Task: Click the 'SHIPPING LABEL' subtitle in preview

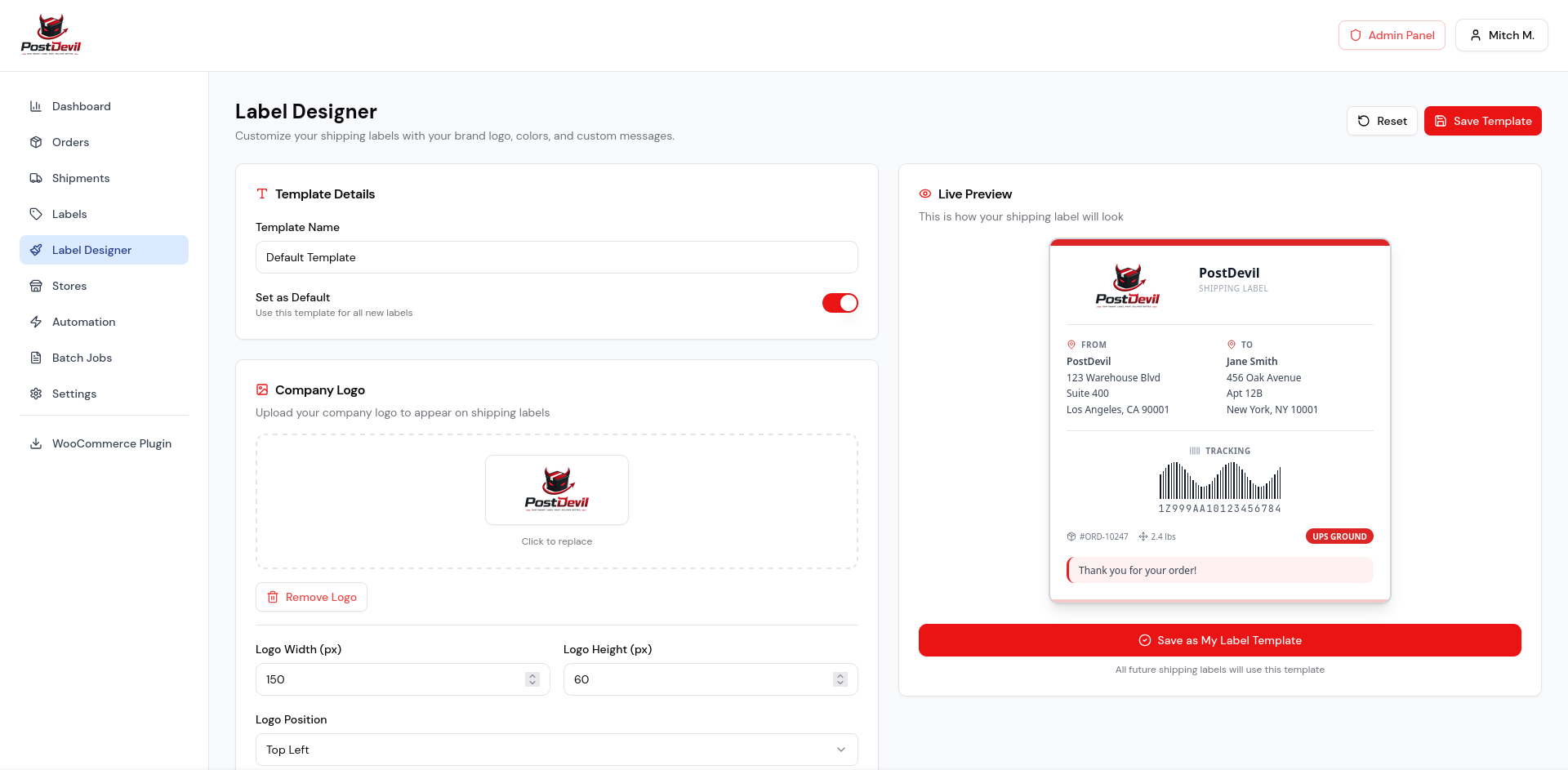Action: click(x=1233, y=288)
